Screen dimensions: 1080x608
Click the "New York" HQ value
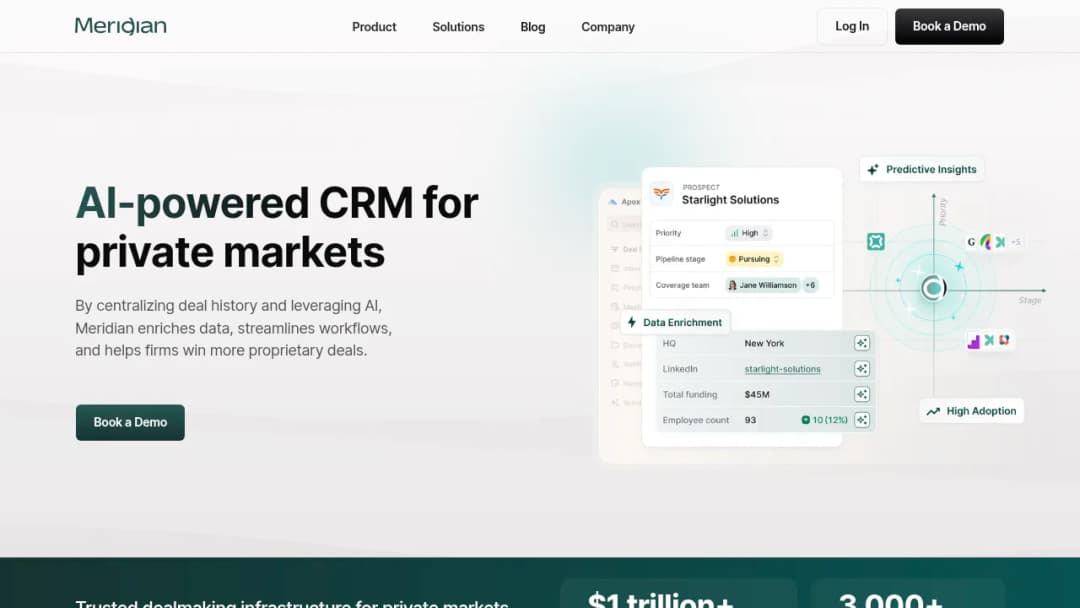(x=765, y=343)
